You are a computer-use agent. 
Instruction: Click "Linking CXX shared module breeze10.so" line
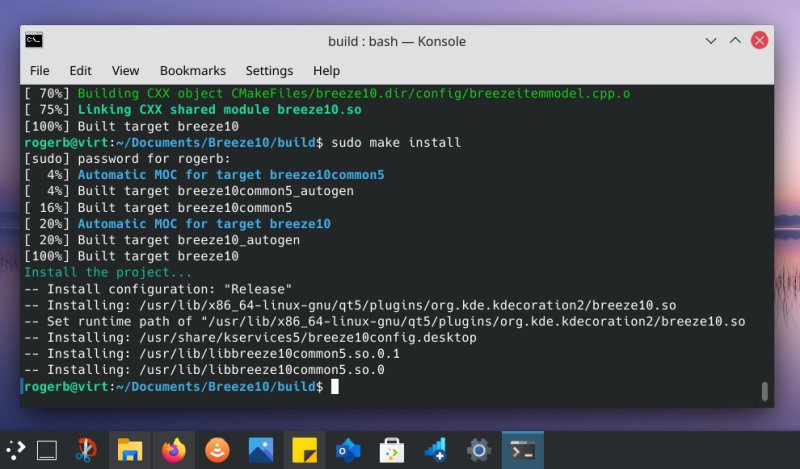pyautogui.click(x=219, y=110)
